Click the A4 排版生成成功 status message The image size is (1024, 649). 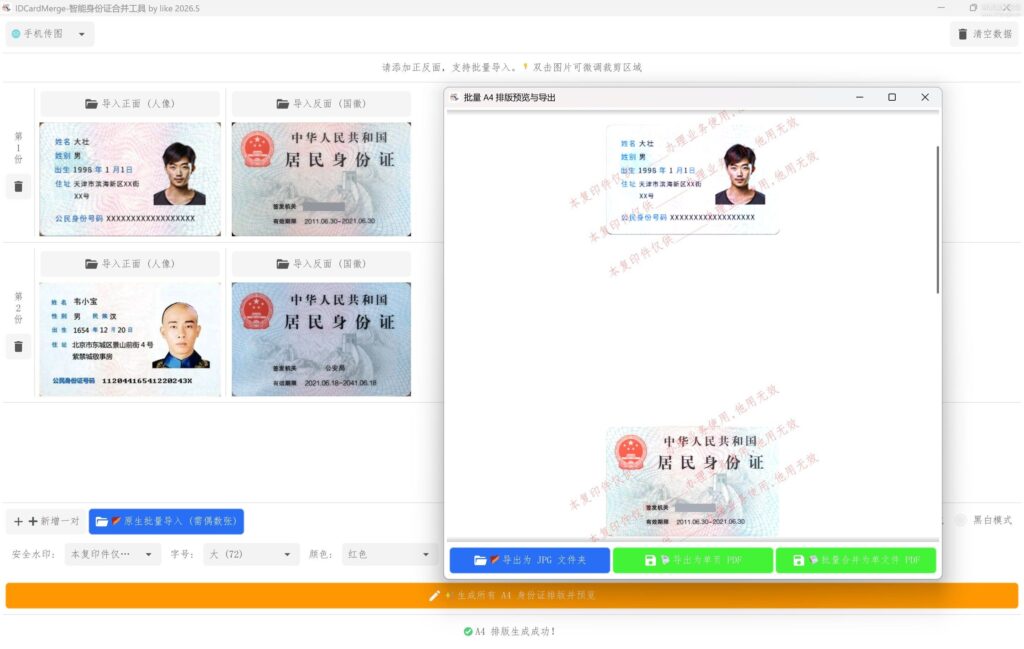pos(509,631)
